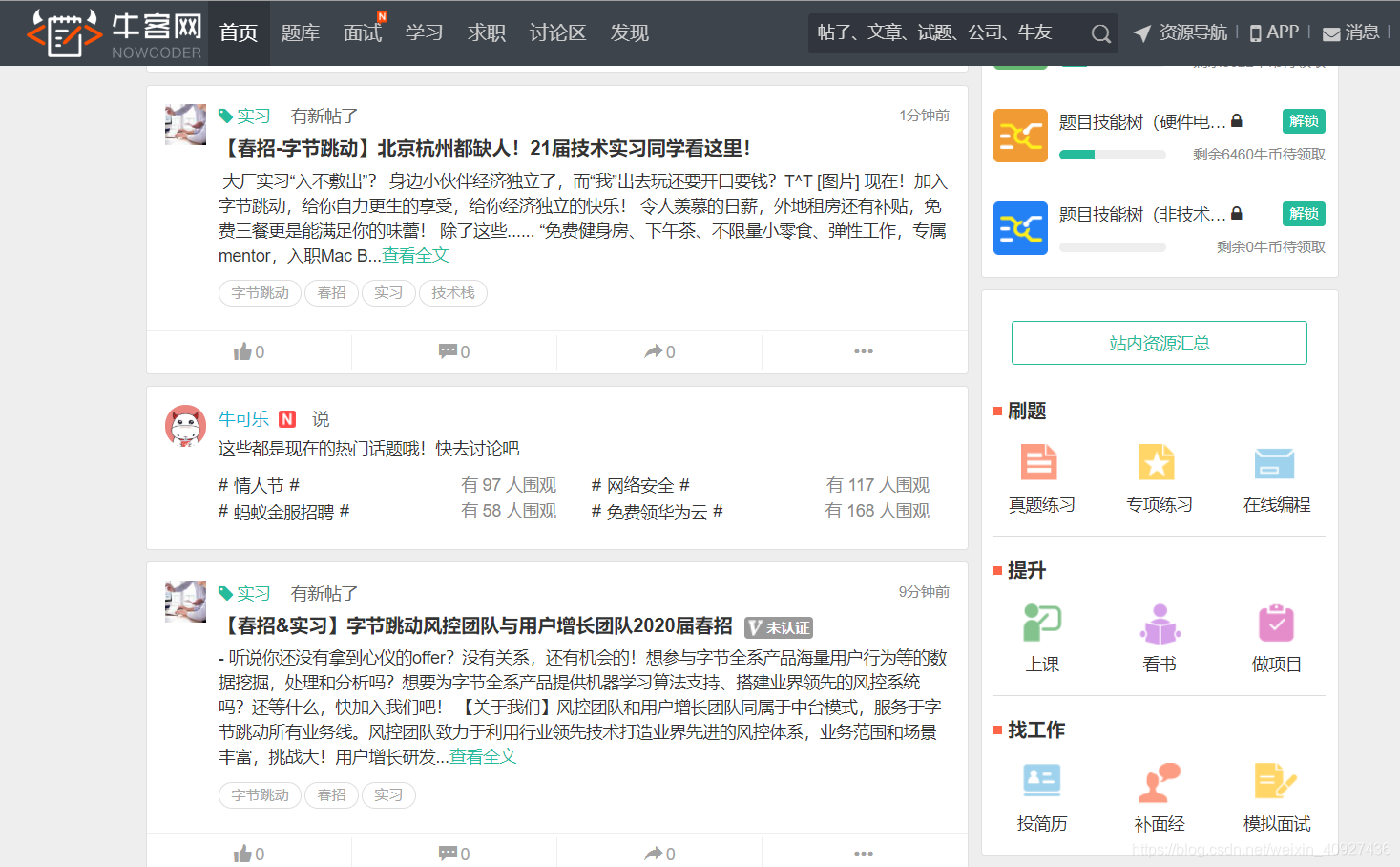Screen dimensions: 1400x867
Task: Open post title 北京杭州都缺人
Action: point(486,148)
